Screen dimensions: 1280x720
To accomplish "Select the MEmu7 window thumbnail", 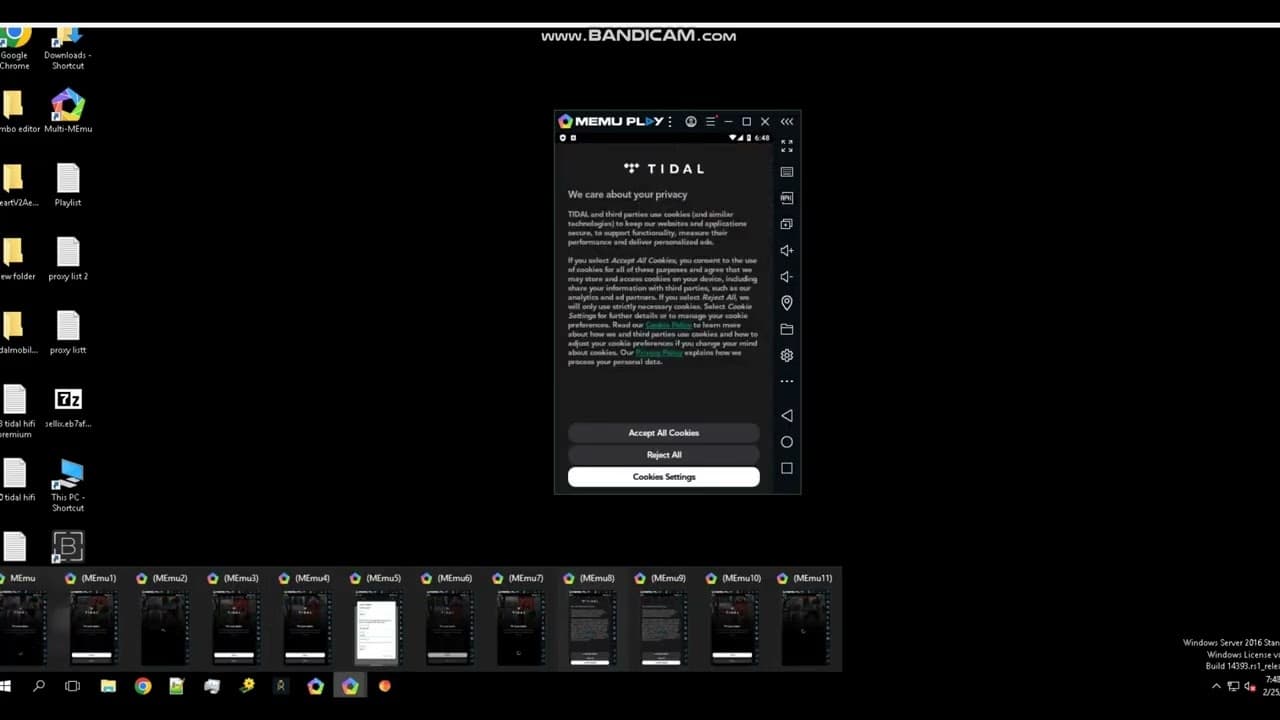I will click(519, 627).
